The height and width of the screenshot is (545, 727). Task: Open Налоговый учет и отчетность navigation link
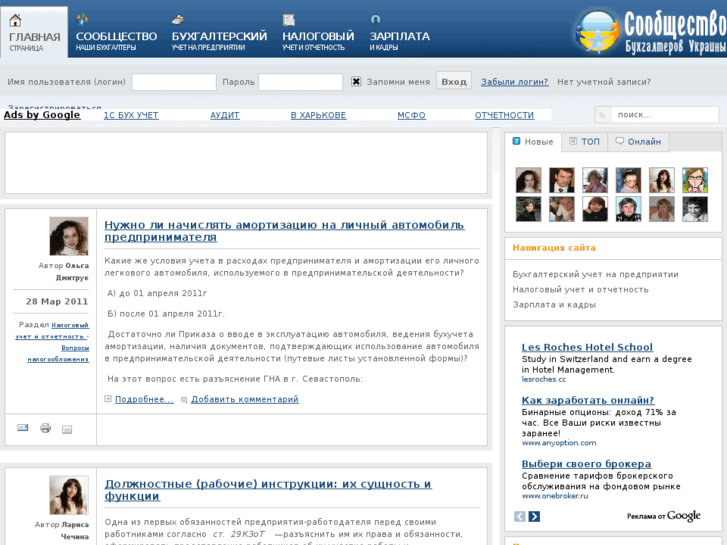(x=580, y=289)
